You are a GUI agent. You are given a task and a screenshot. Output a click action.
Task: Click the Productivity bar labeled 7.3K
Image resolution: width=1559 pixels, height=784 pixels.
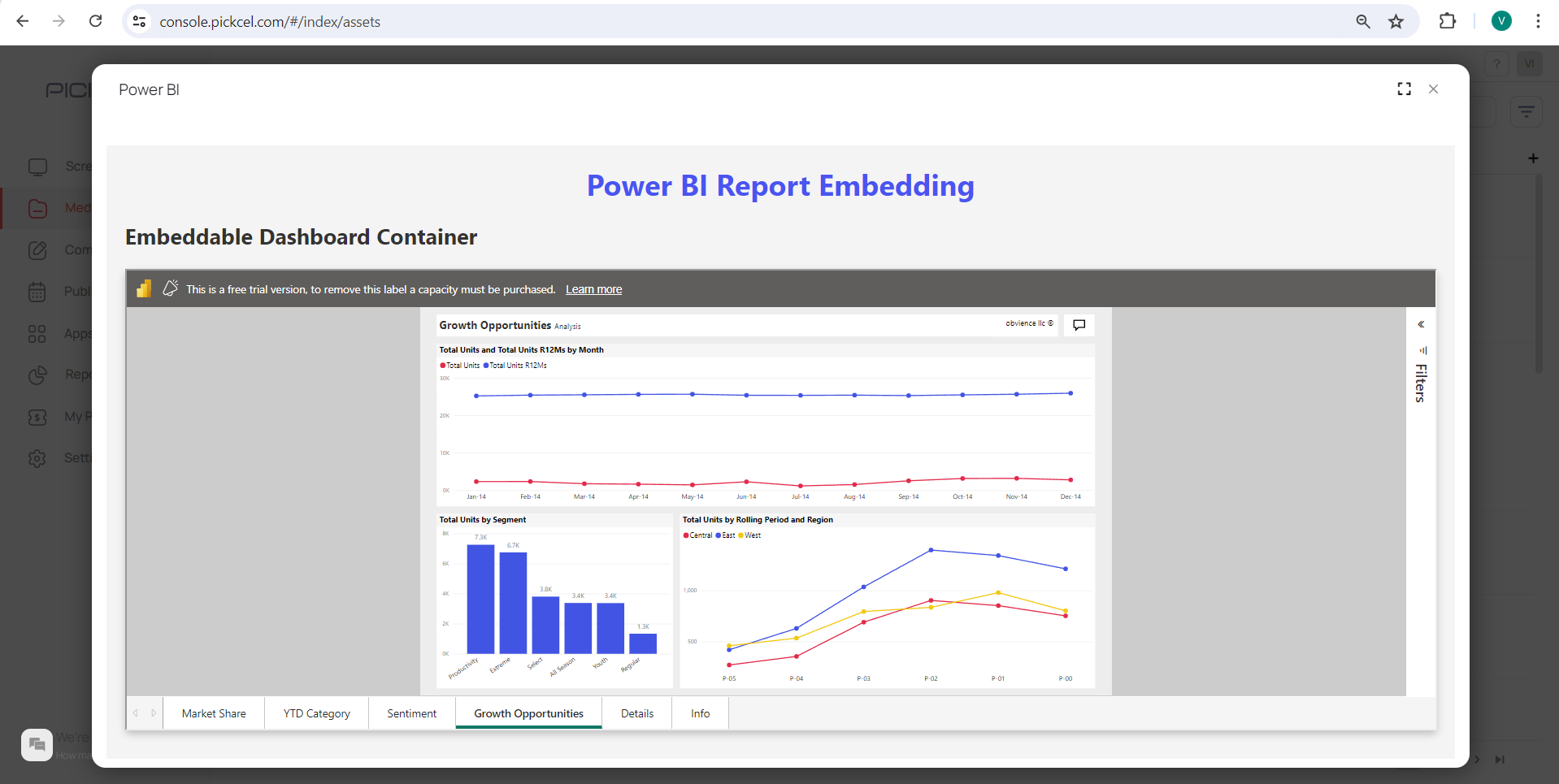click(480, 599)
